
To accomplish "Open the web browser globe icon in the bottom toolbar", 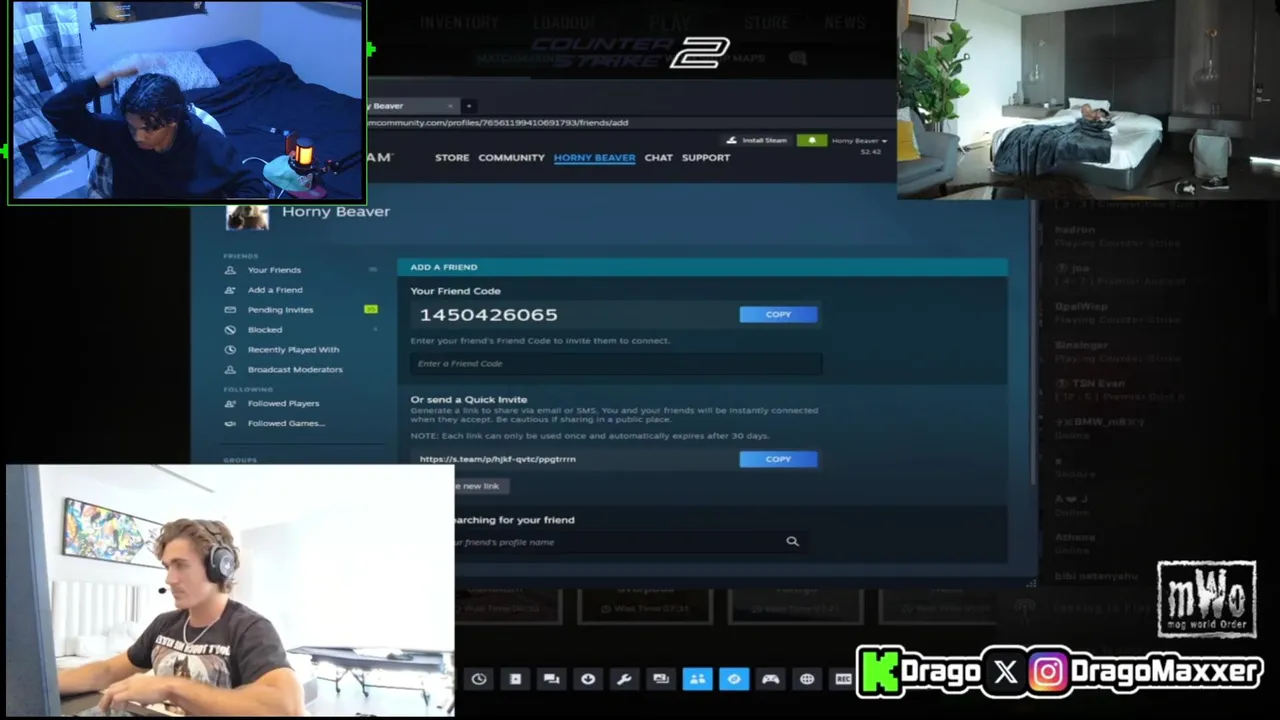I will tap(807, 679).
